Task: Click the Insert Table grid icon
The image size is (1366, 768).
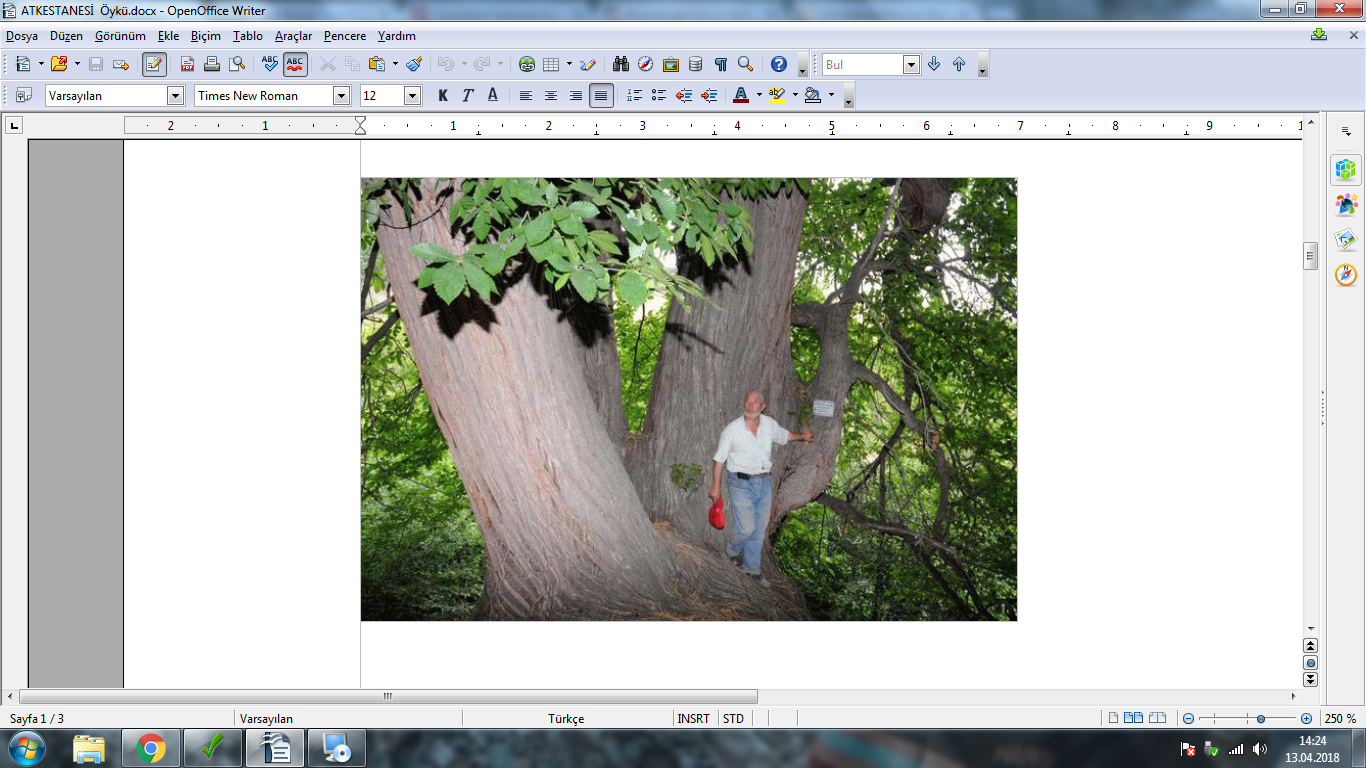Action: click(551, 64)
